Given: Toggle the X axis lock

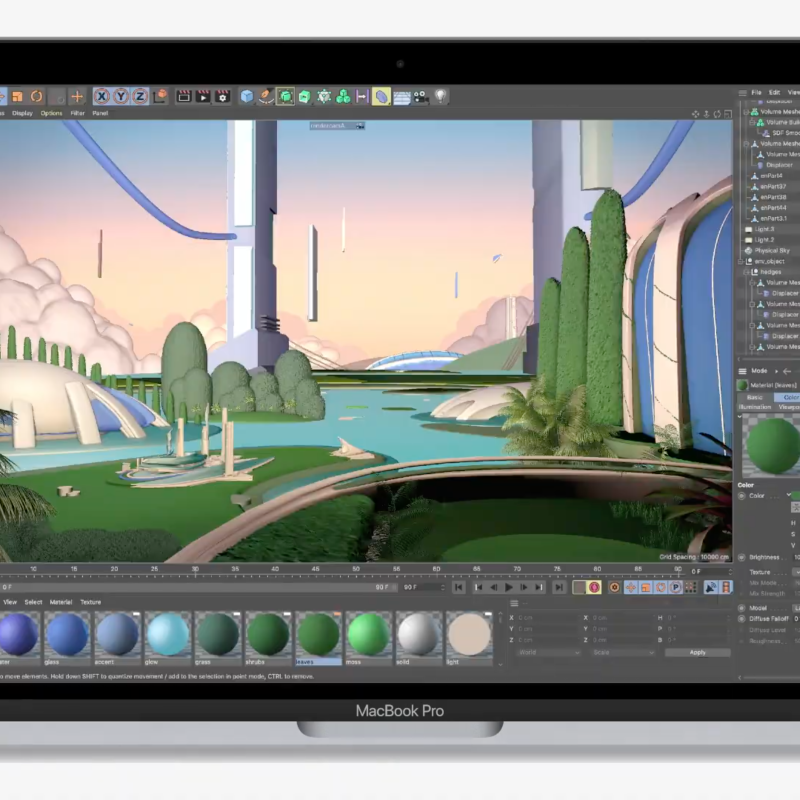Looking at the screenshot, I should 102,96.
